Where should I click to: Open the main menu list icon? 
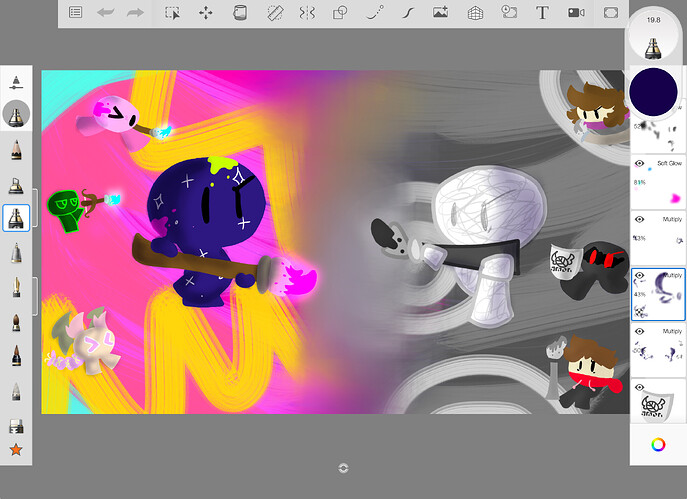click(76, 13)
